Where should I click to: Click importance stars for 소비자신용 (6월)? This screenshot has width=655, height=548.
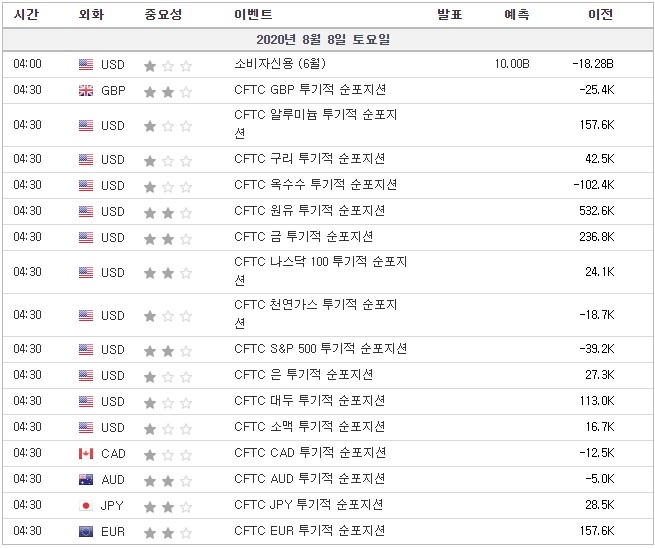(168, 66)
